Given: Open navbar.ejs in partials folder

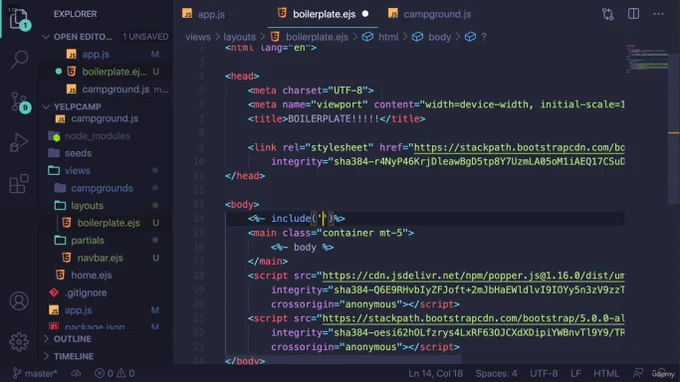Looking at the screenshot, I should (100, 258).
